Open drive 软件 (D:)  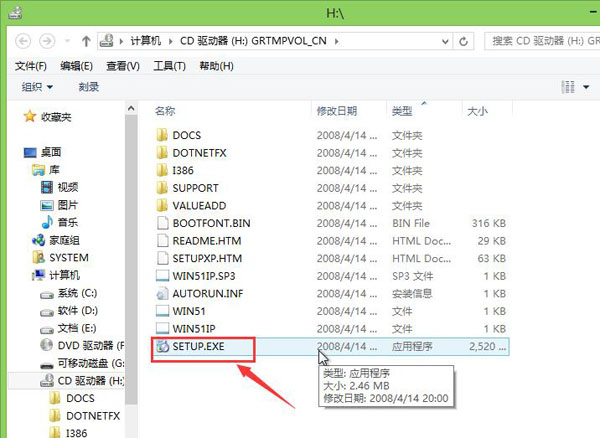click(x=78, y=311)
